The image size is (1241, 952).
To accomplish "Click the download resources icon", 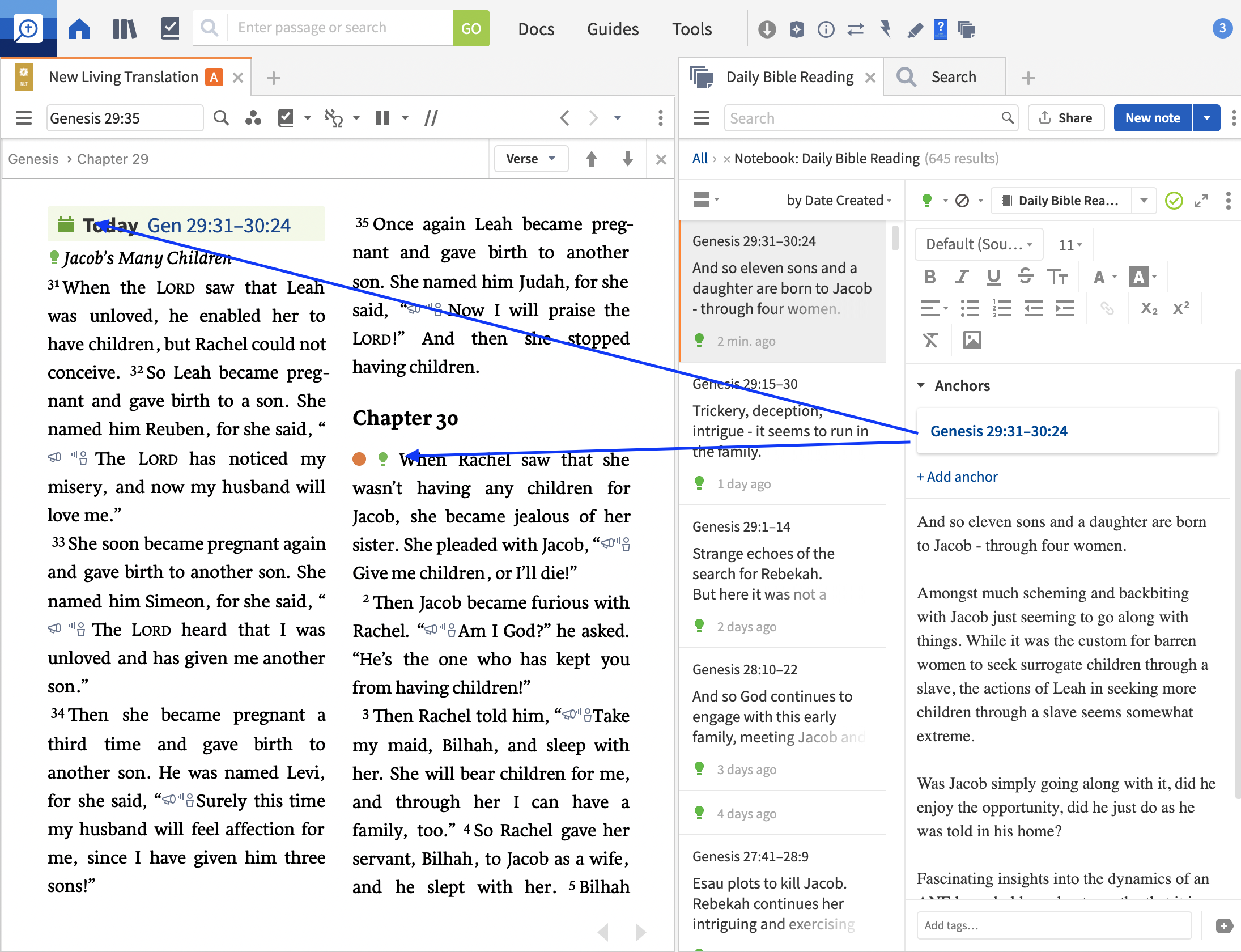I will coord(767,29).
